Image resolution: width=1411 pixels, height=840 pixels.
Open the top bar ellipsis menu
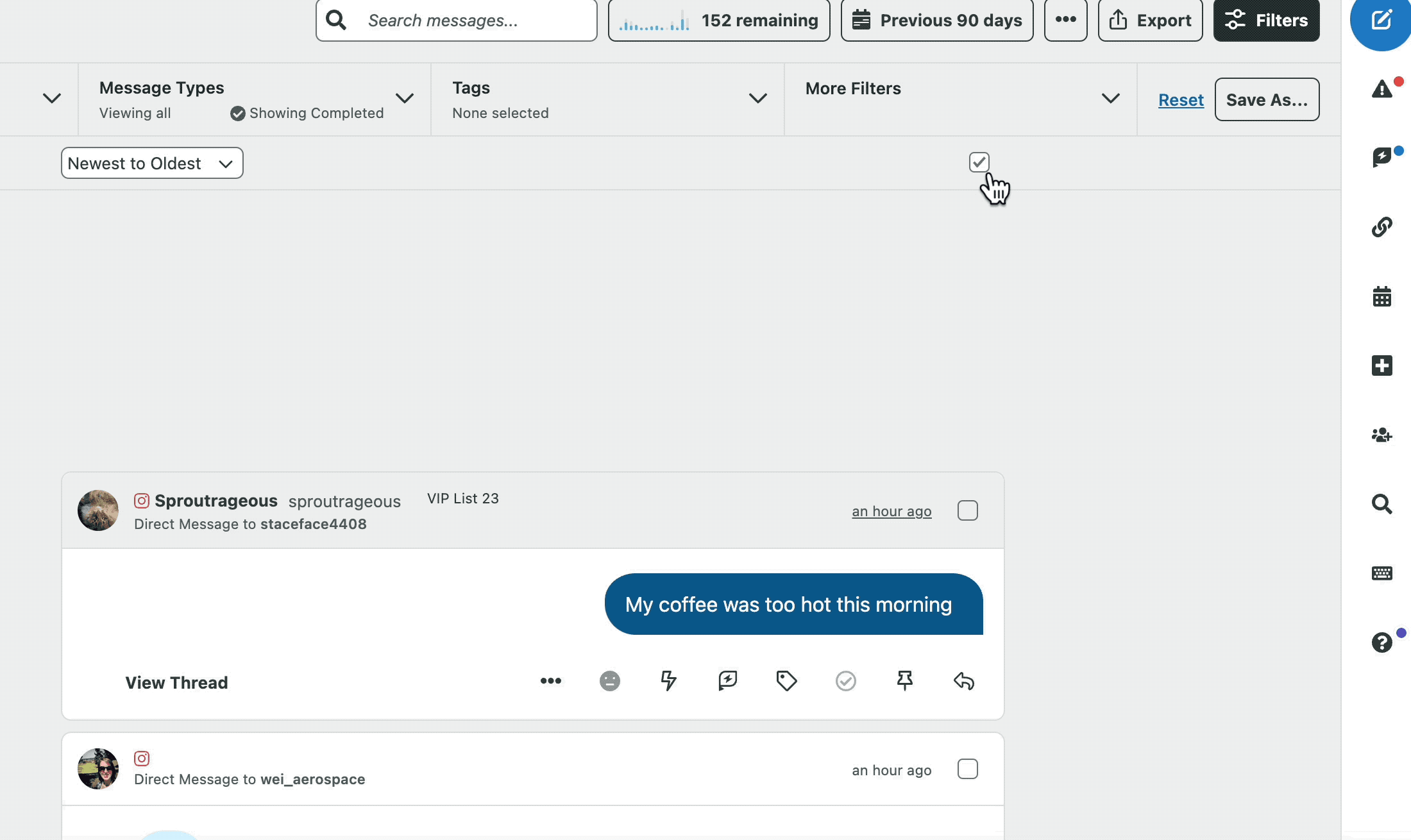[x=1066, y=21]
